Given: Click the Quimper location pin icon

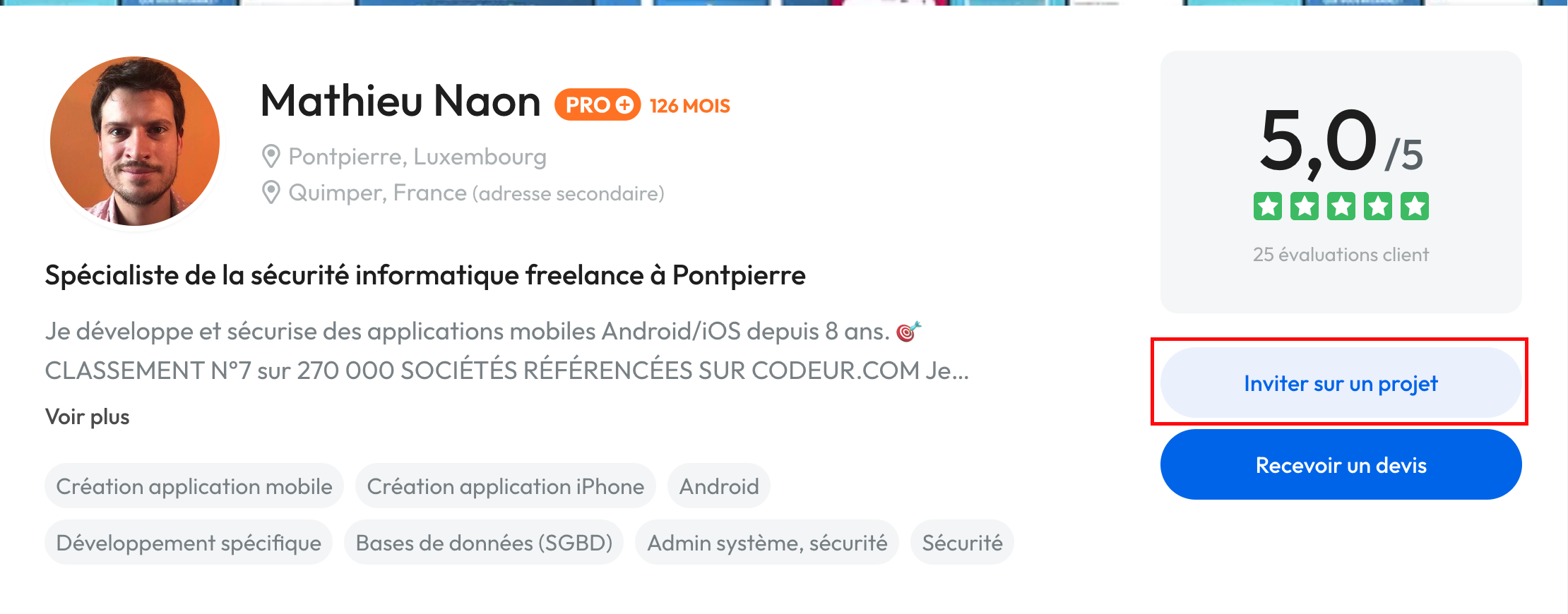Looking at the screenshot, I should [x=271, y=192].
